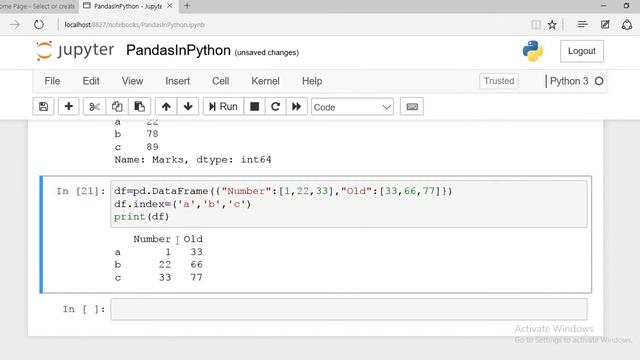Run the current cell
The height and width of the screenshot is (360, 640).
(x=223, y=107)
